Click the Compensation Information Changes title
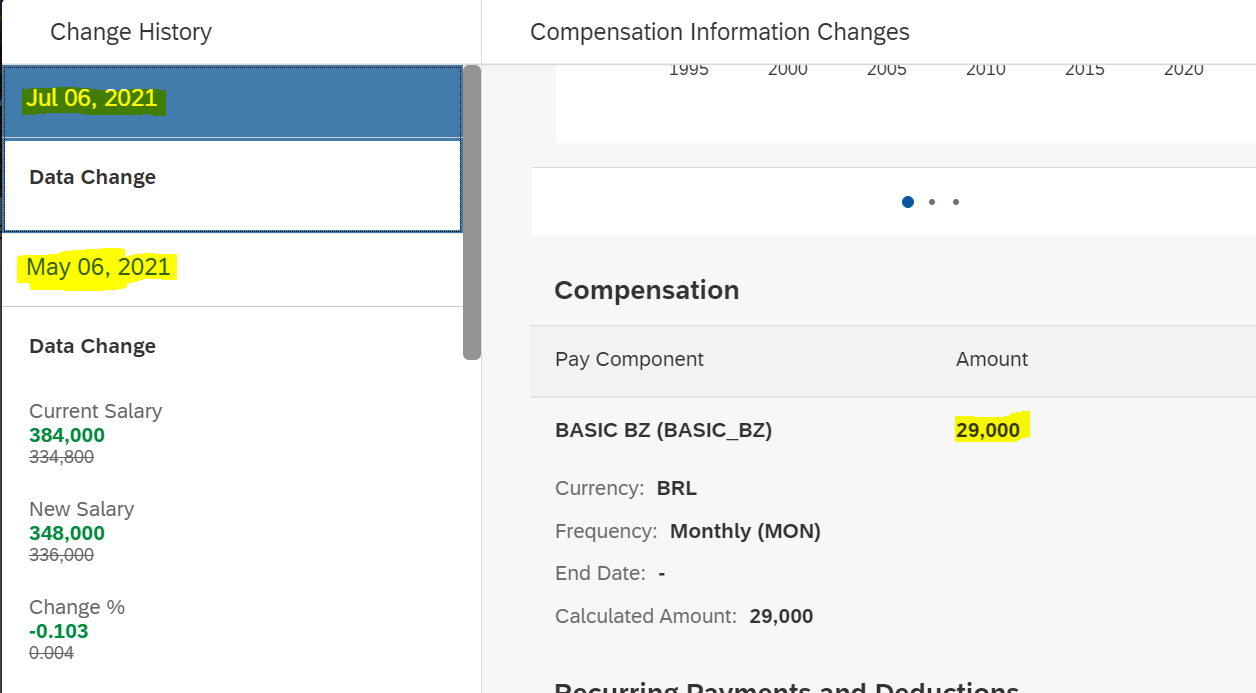 (x=720, y=32)
